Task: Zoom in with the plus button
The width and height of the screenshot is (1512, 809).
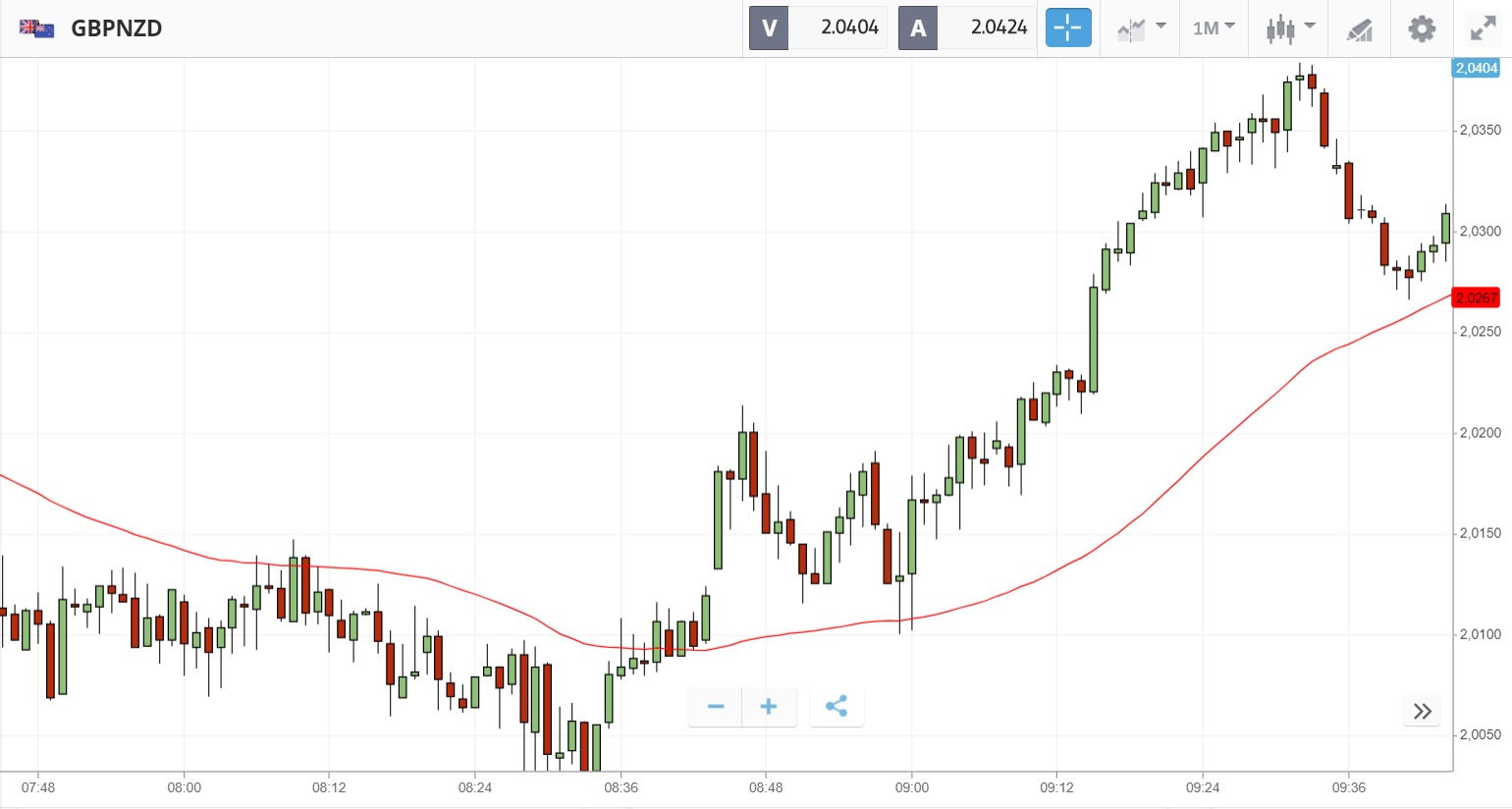Action: 769,707
